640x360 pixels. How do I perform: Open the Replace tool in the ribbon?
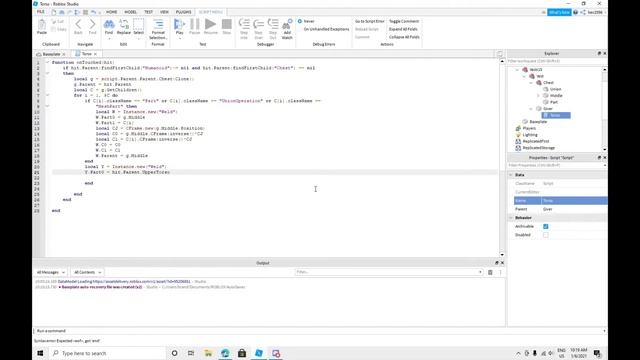124,27
